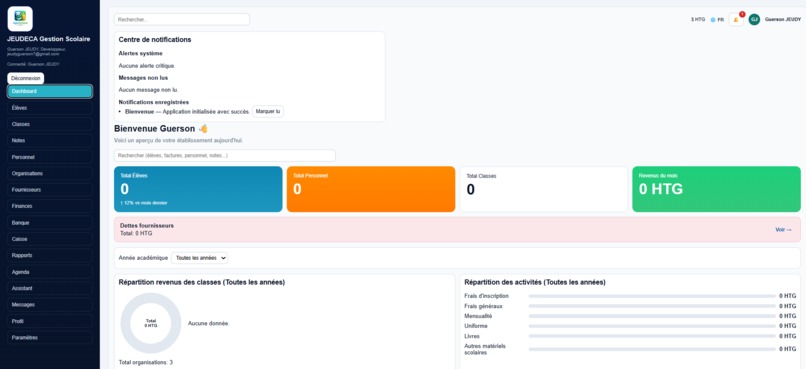Click the Déconnexion button
The width and height of the screenshot is (806, 369).
(26, 78)
